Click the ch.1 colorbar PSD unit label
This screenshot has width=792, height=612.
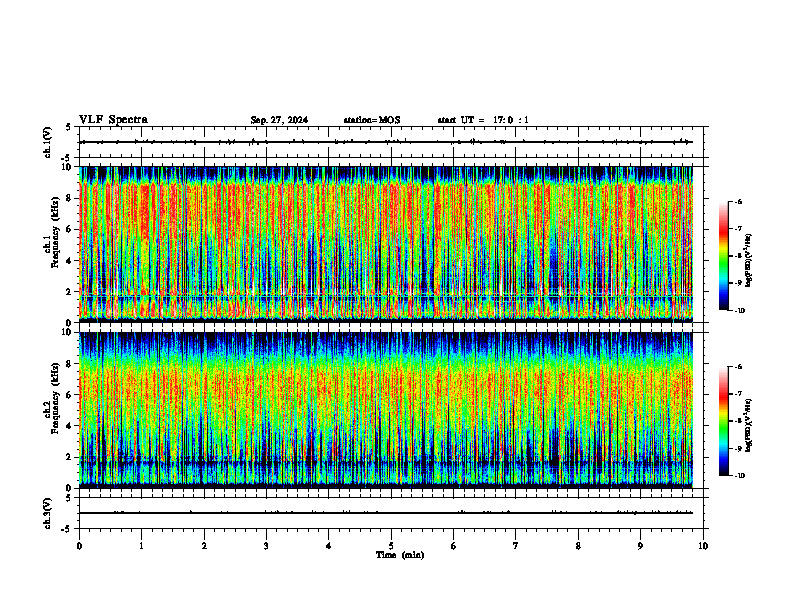tap(749, 261)
